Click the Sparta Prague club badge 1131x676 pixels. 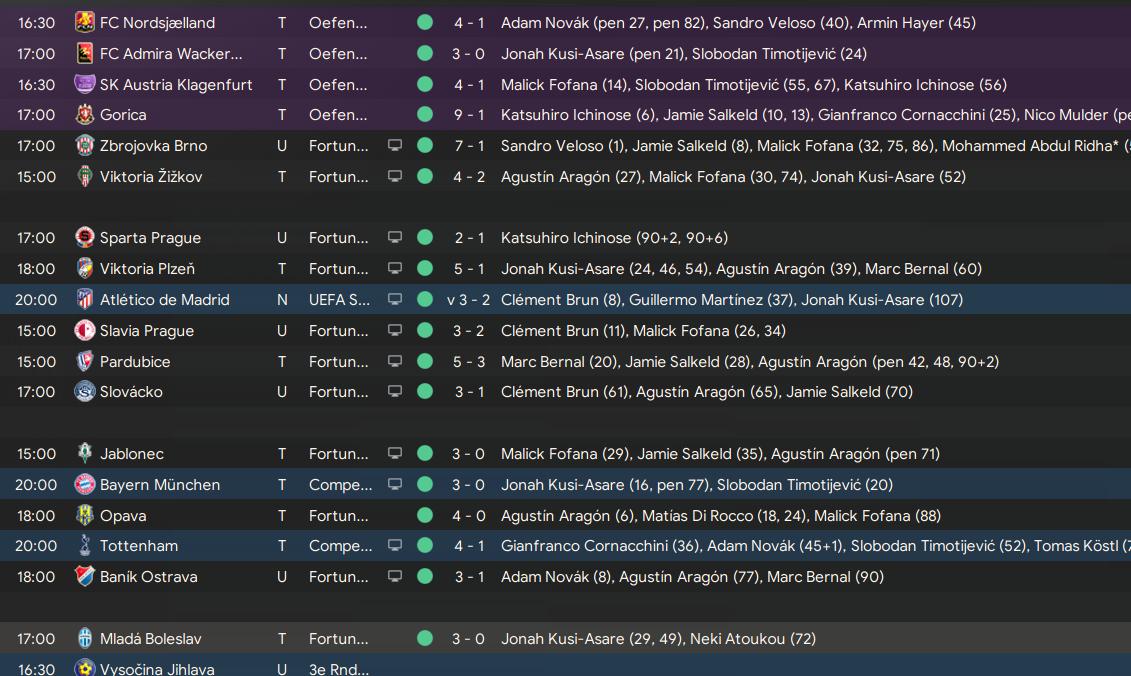(x=84, y=237)
